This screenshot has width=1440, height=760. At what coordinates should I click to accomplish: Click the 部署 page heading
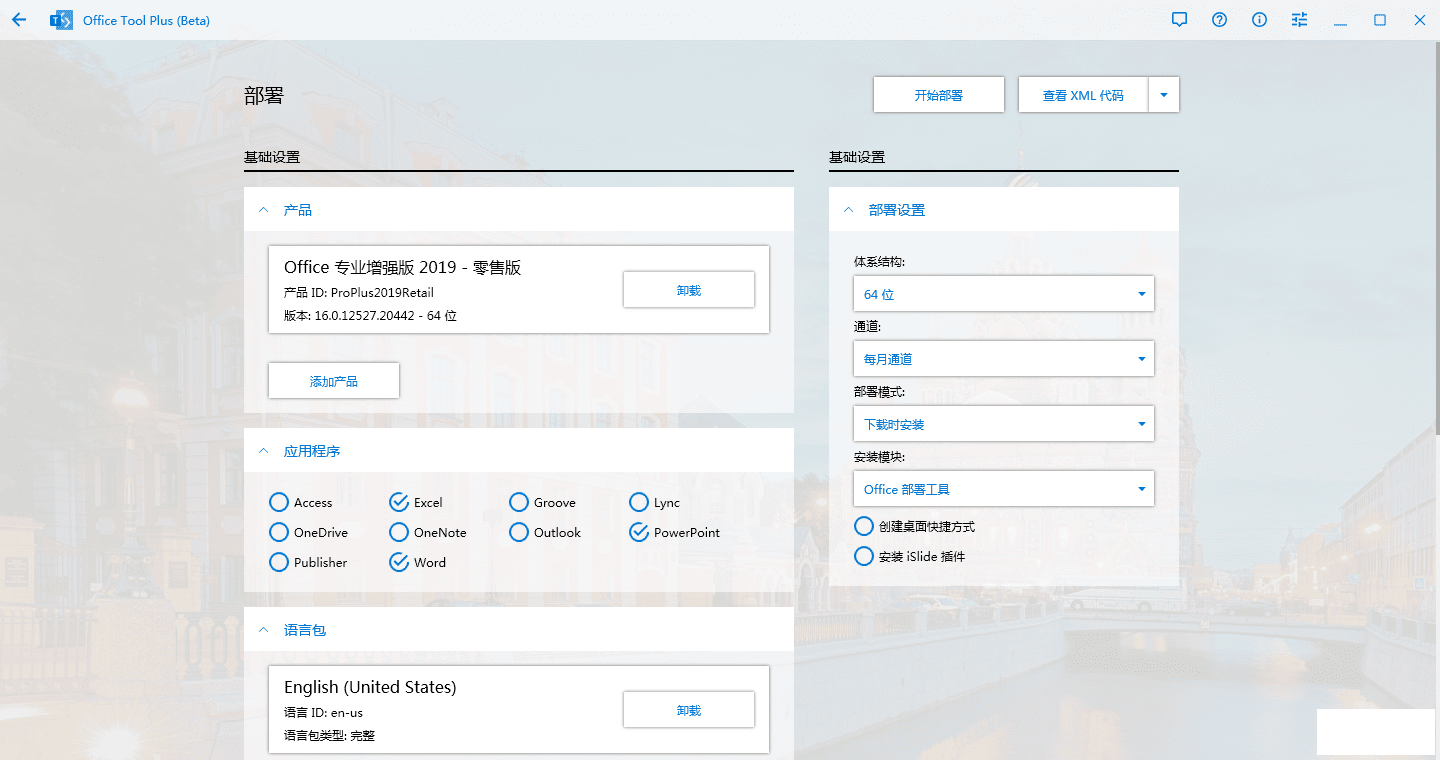coord(264,95)
